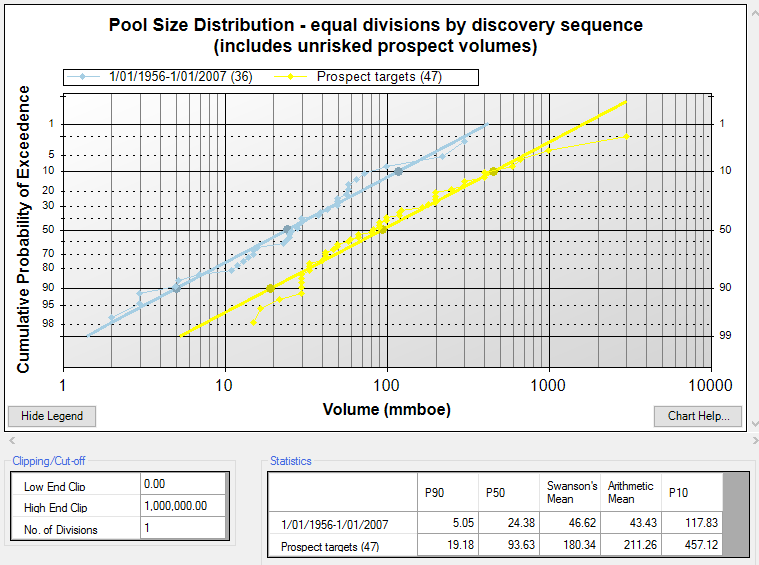Click the blue P50 marker on the fitted line

pyautogui.click(x=287, y=229)
